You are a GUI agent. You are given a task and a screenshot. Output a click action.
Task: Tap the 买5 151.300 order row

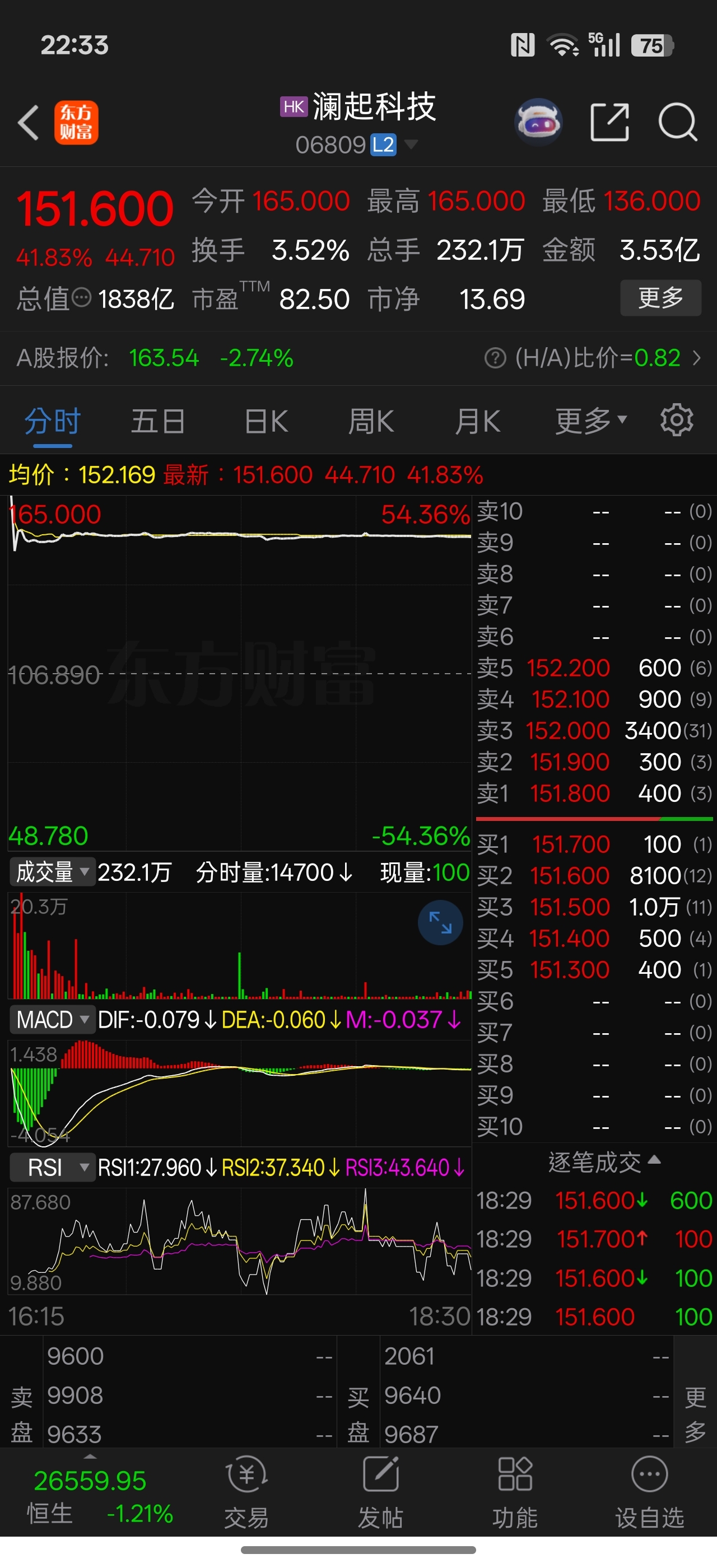(594, 970)
